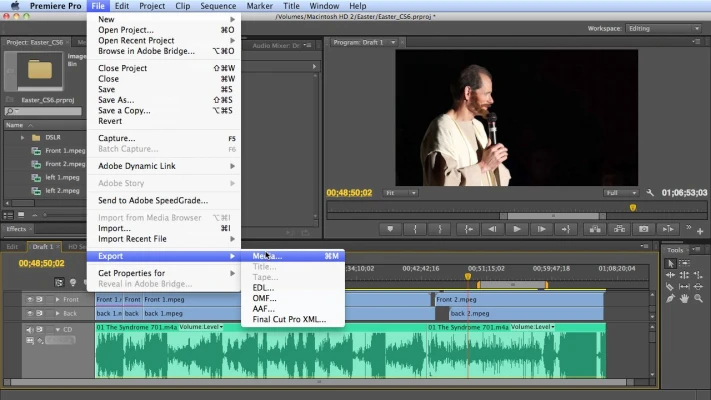Expand the Front video track

pyautogui.click(x=58, y=299)
